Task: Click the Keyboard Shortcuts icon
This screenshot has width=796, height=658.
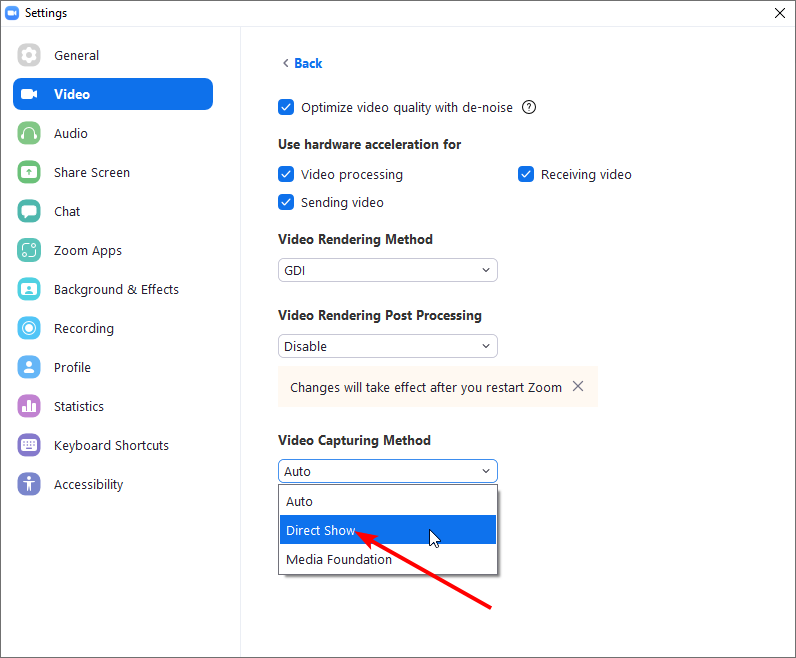Action: coord(29,445)
